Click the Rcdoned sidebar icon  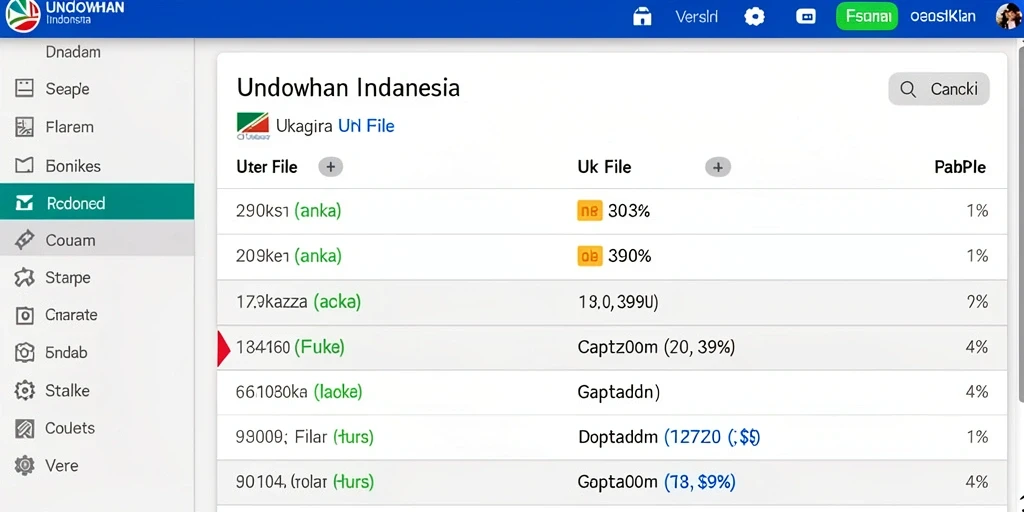pyautogui.click(x=24, y=203)
